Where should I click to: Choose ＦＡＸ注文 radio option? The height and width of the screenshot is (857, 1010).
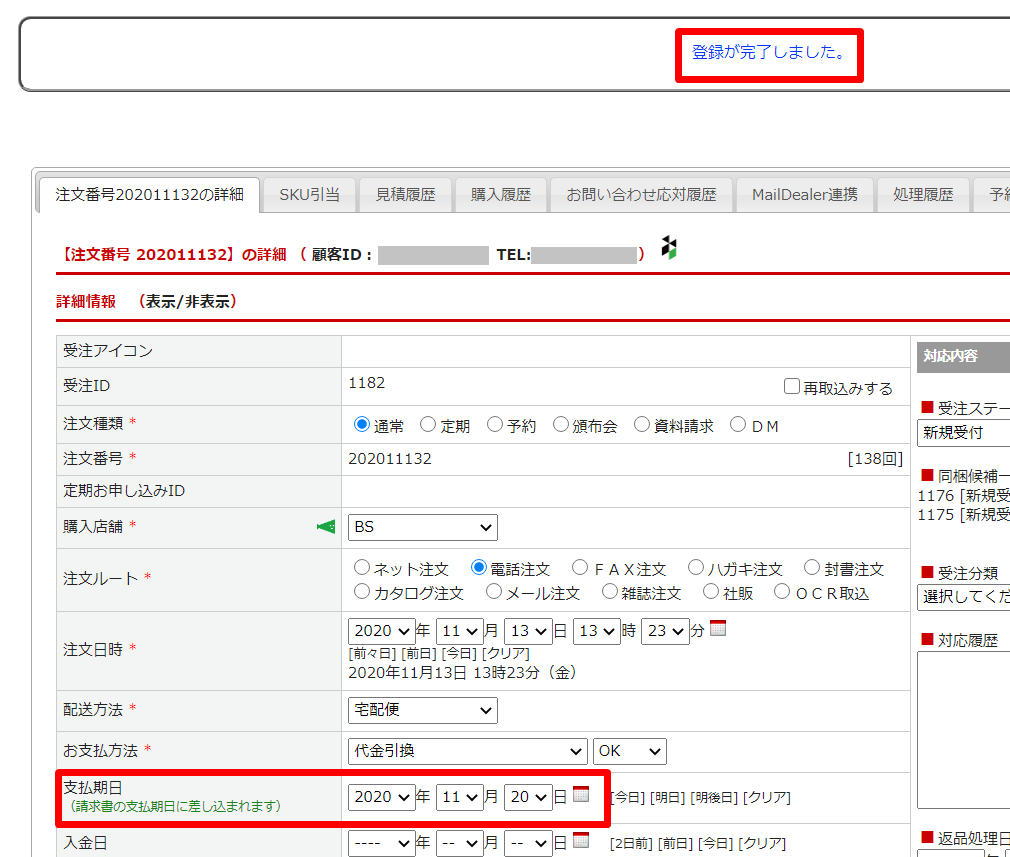pyautogui.click(x=580, y=568)
